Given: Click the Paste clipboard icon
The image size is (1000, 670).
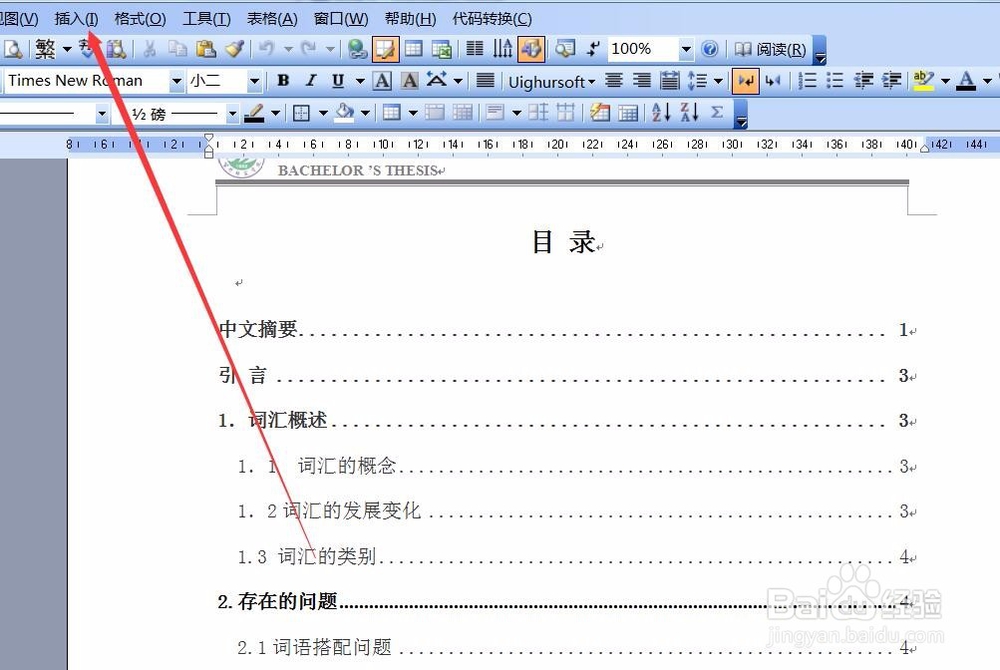Looking at the screenshot, I should point(205,49).
